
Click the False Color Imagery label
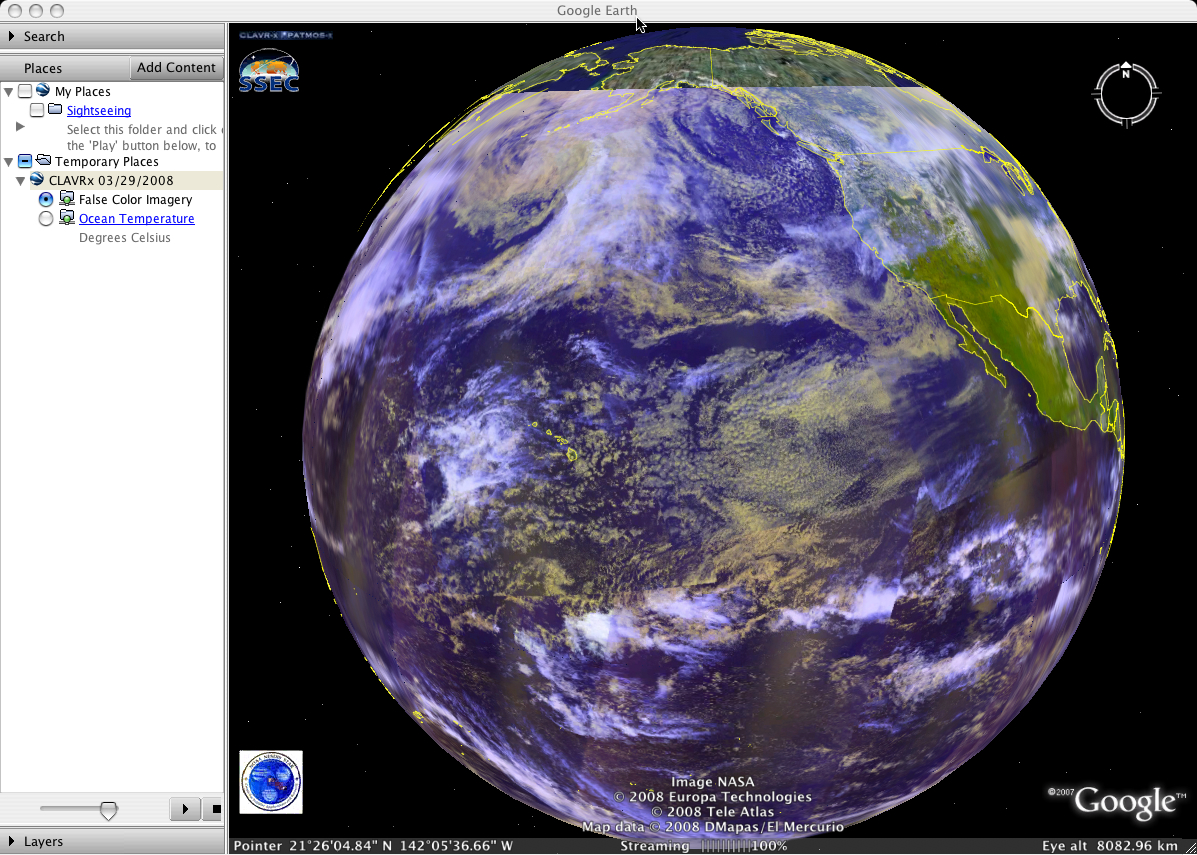(x=135, y=200)
